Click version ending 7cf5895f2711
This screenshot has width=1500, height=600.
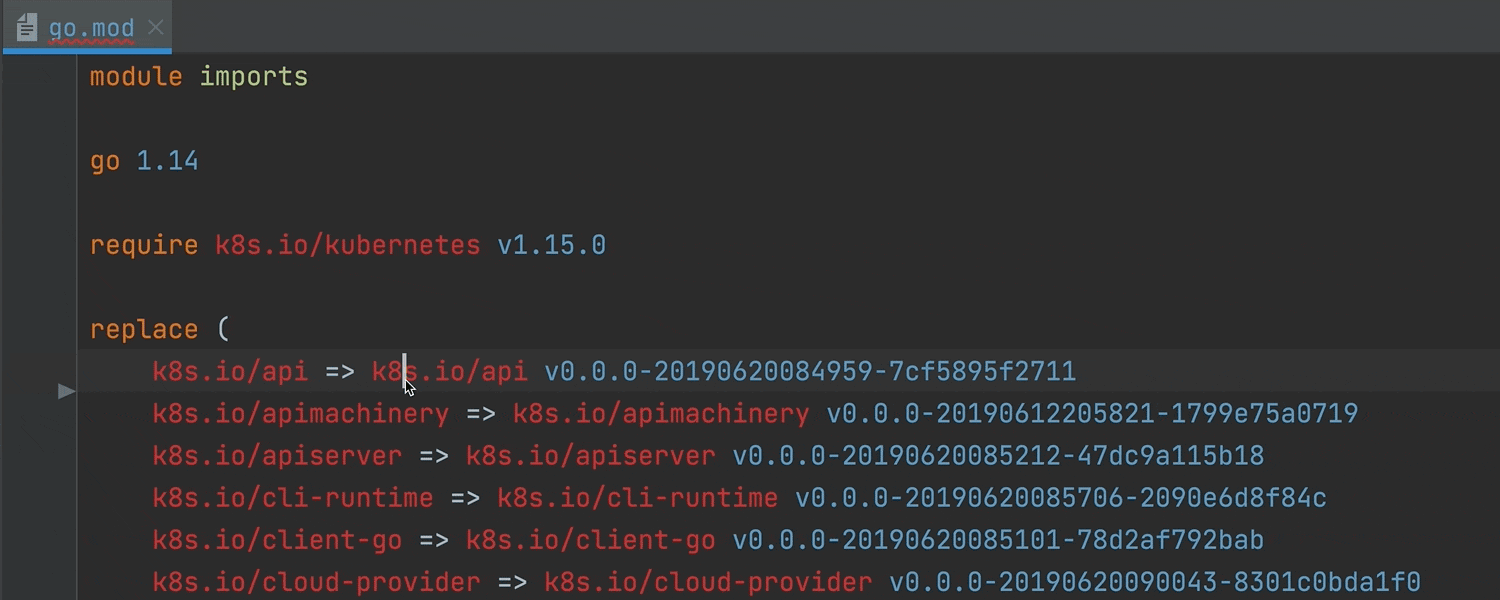[810, 372]
